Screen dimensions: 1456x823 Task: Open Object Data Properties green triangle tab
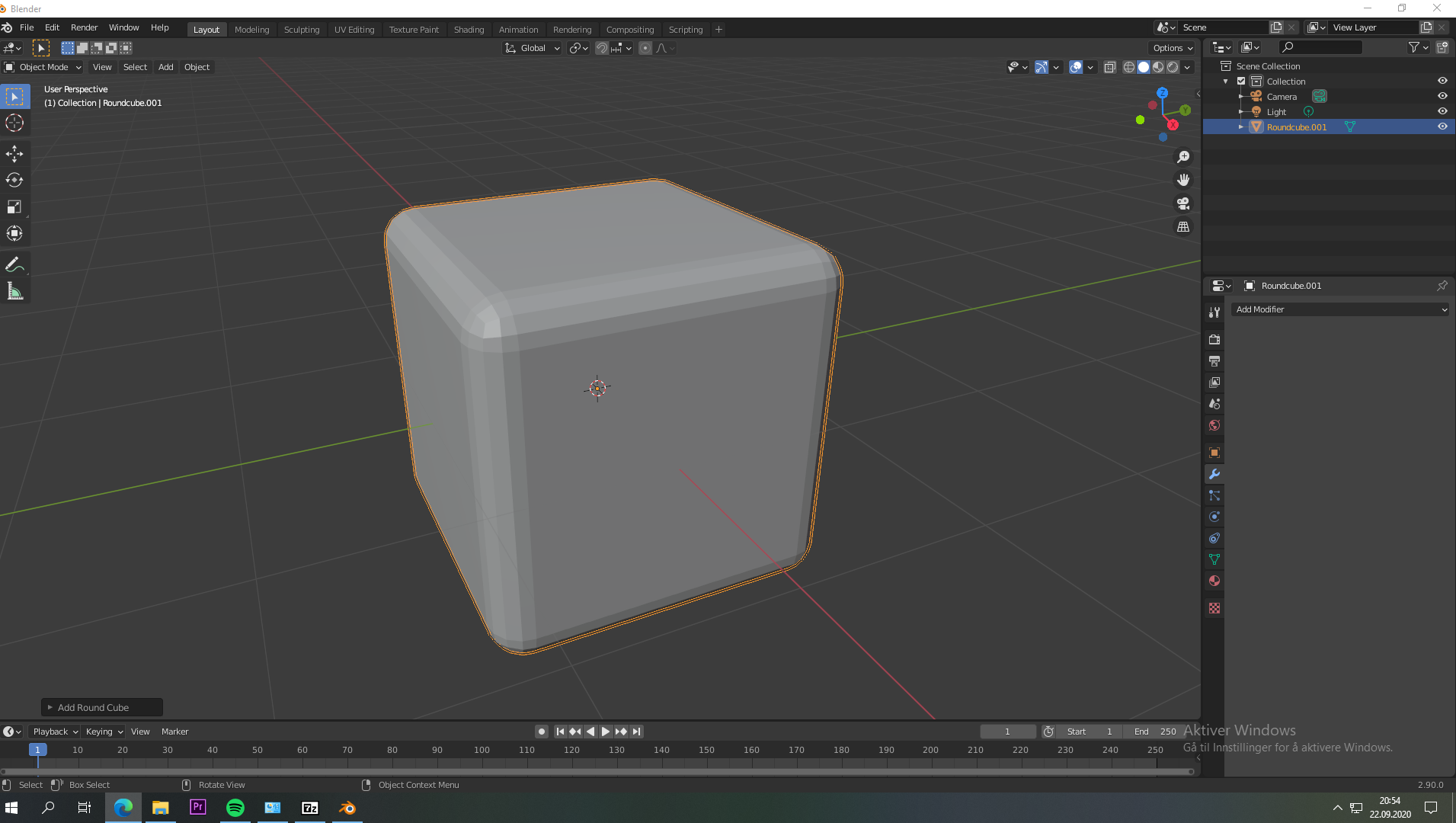click(1214, 559)
